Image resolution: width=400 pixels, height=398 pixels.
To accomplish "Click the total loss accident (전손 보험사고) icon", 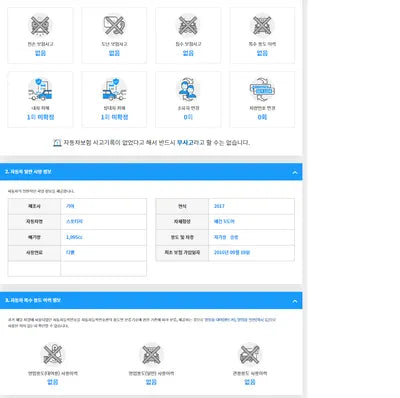I will [40, 25].
